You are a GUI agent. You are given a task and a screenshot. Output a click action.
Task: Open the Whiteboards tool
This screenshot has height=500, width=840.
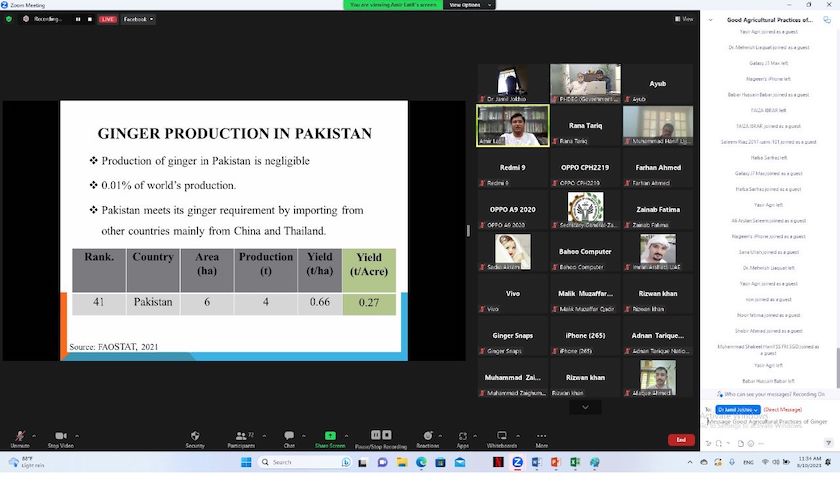coord(502,436)
